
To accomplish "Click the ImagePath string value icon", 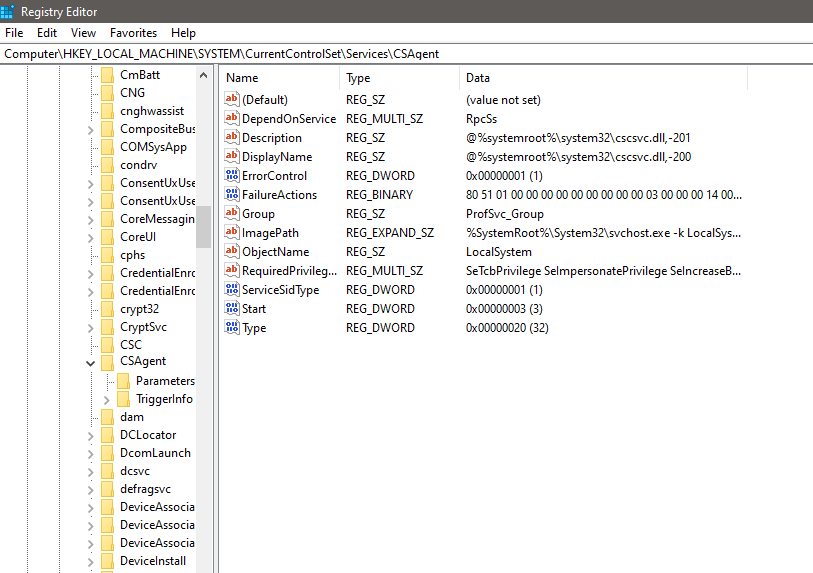I will coord(233,233).
